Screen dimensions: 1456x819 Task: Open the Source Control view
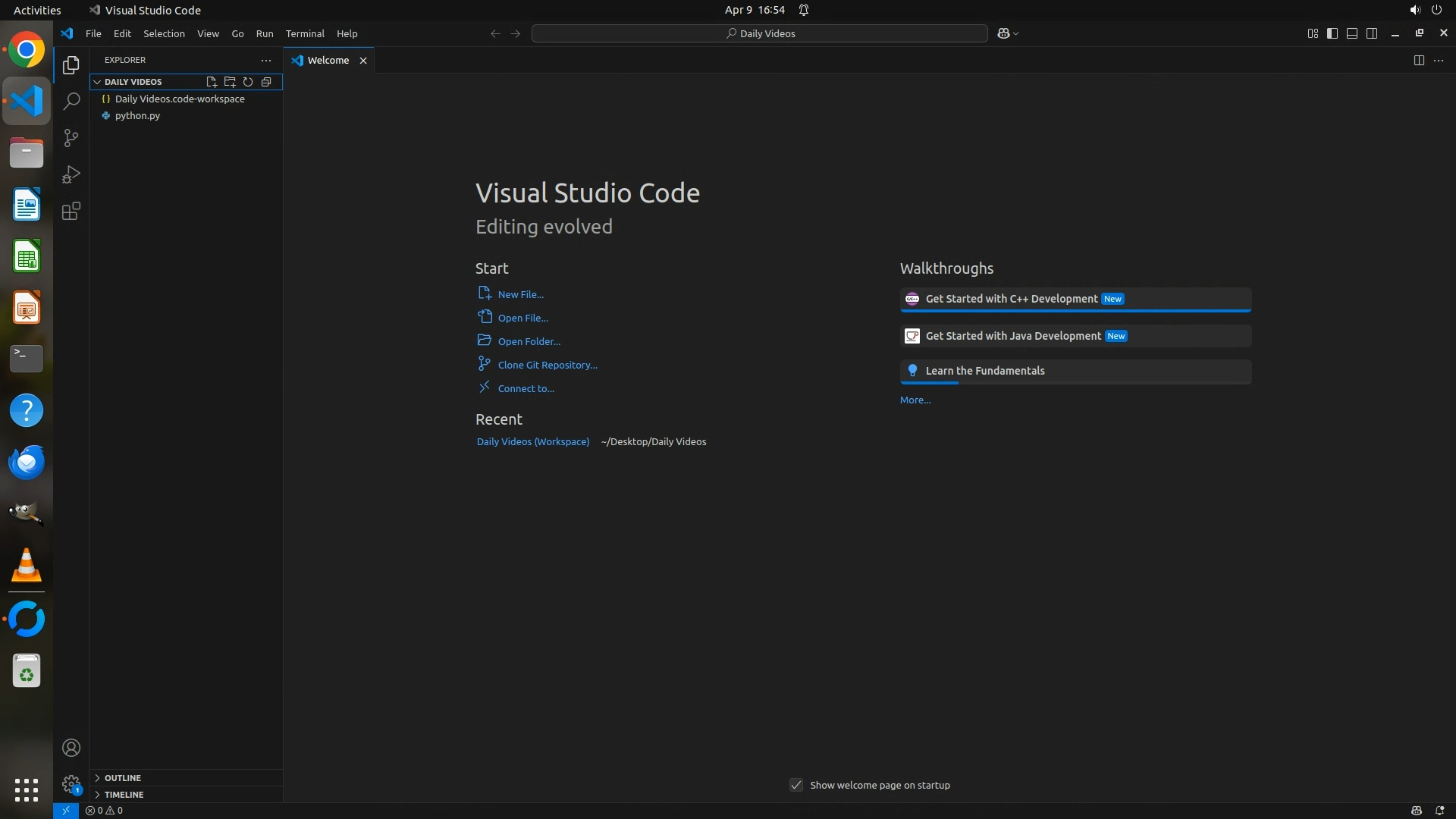coord(71,138)
